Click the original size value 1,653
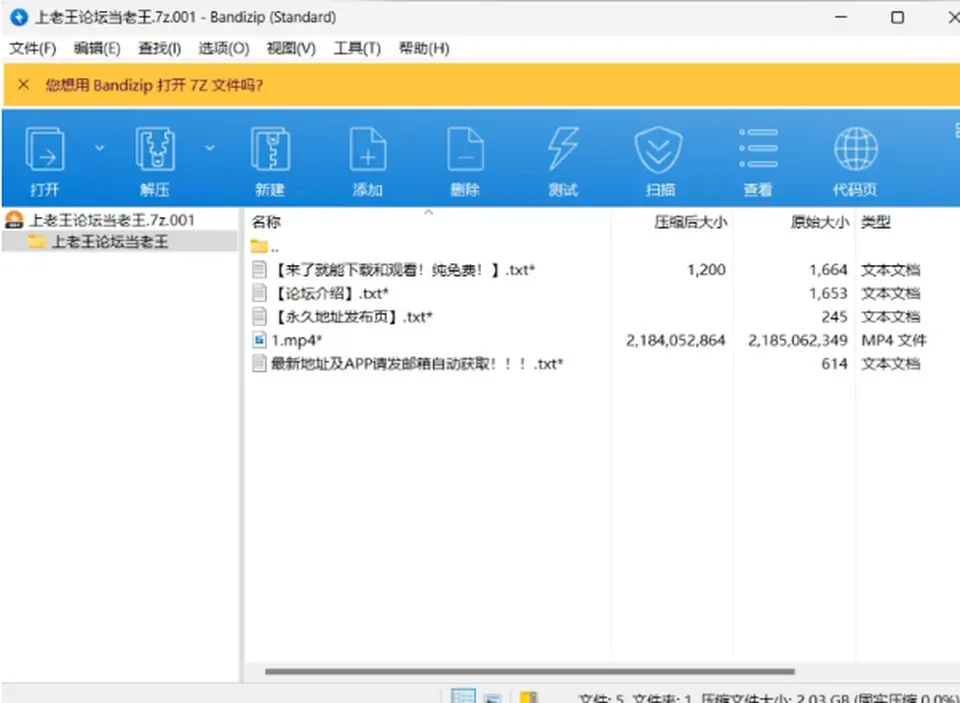This screenshot has height=703, width=960. pyautogui.click(x=828, y=293)
